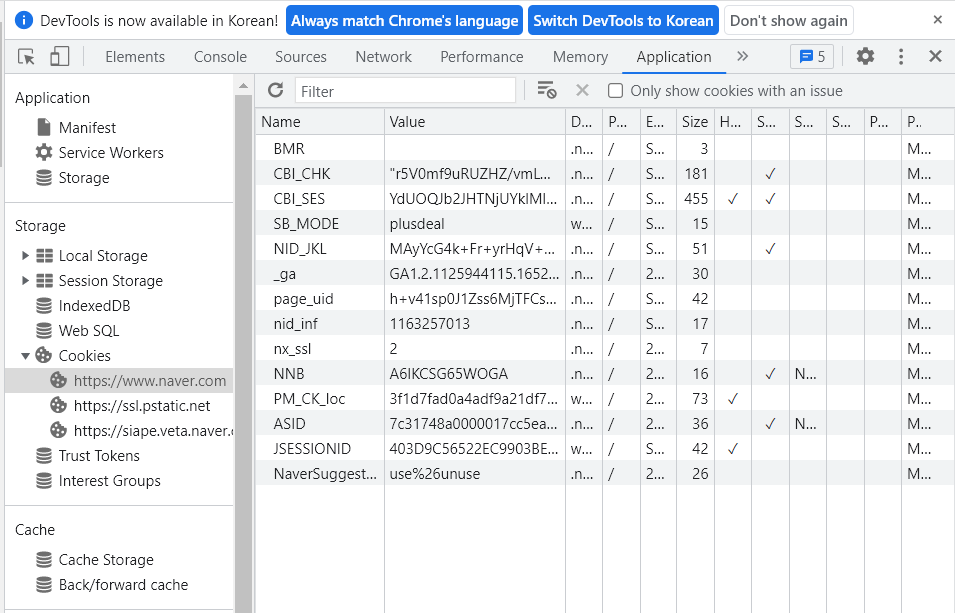Show more DevTools tabs with chevron
955x613 pixels.
point(742,56)
